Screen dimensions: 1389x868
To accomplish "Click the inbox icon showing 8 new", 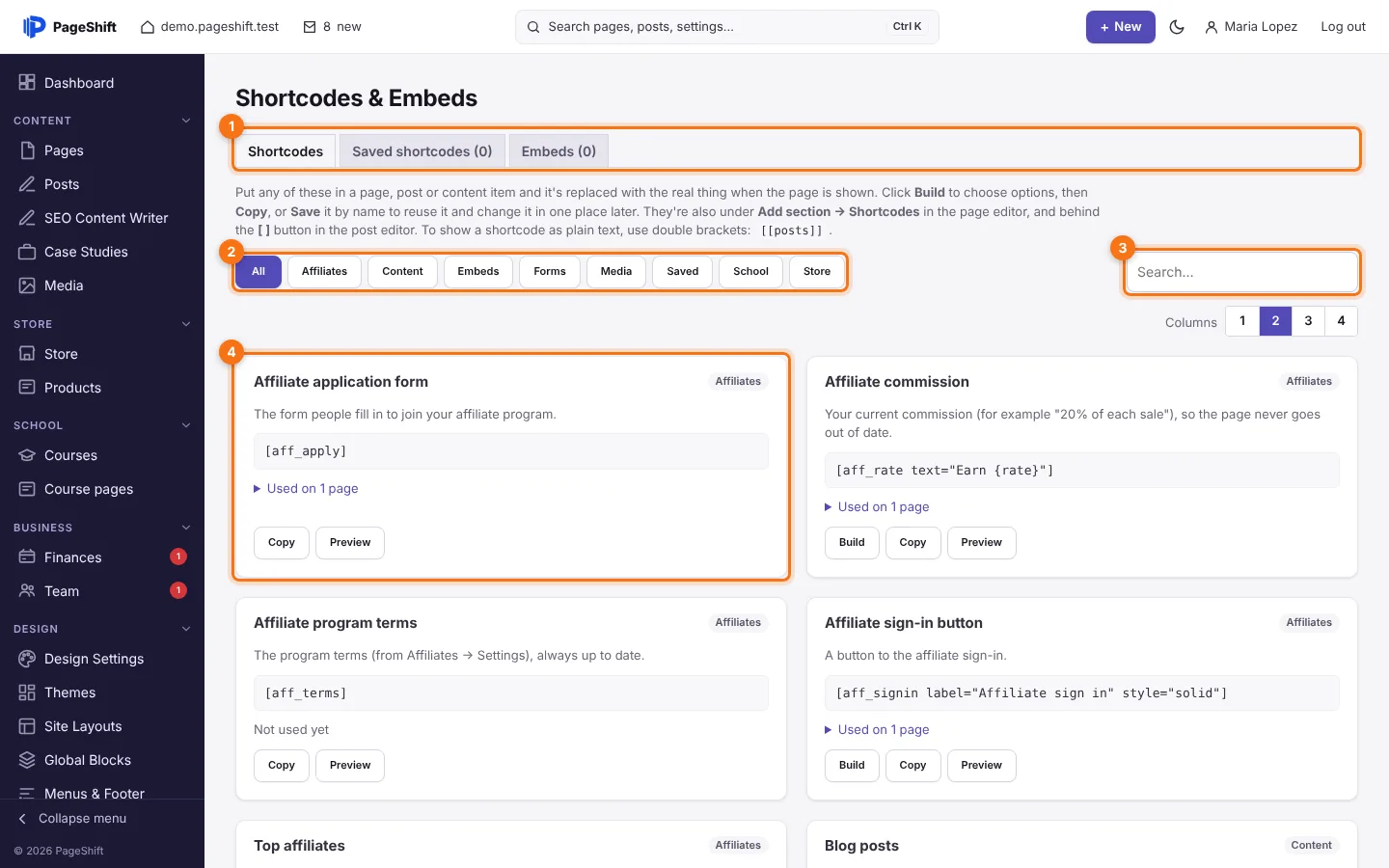I will click(x=310, y=27).
